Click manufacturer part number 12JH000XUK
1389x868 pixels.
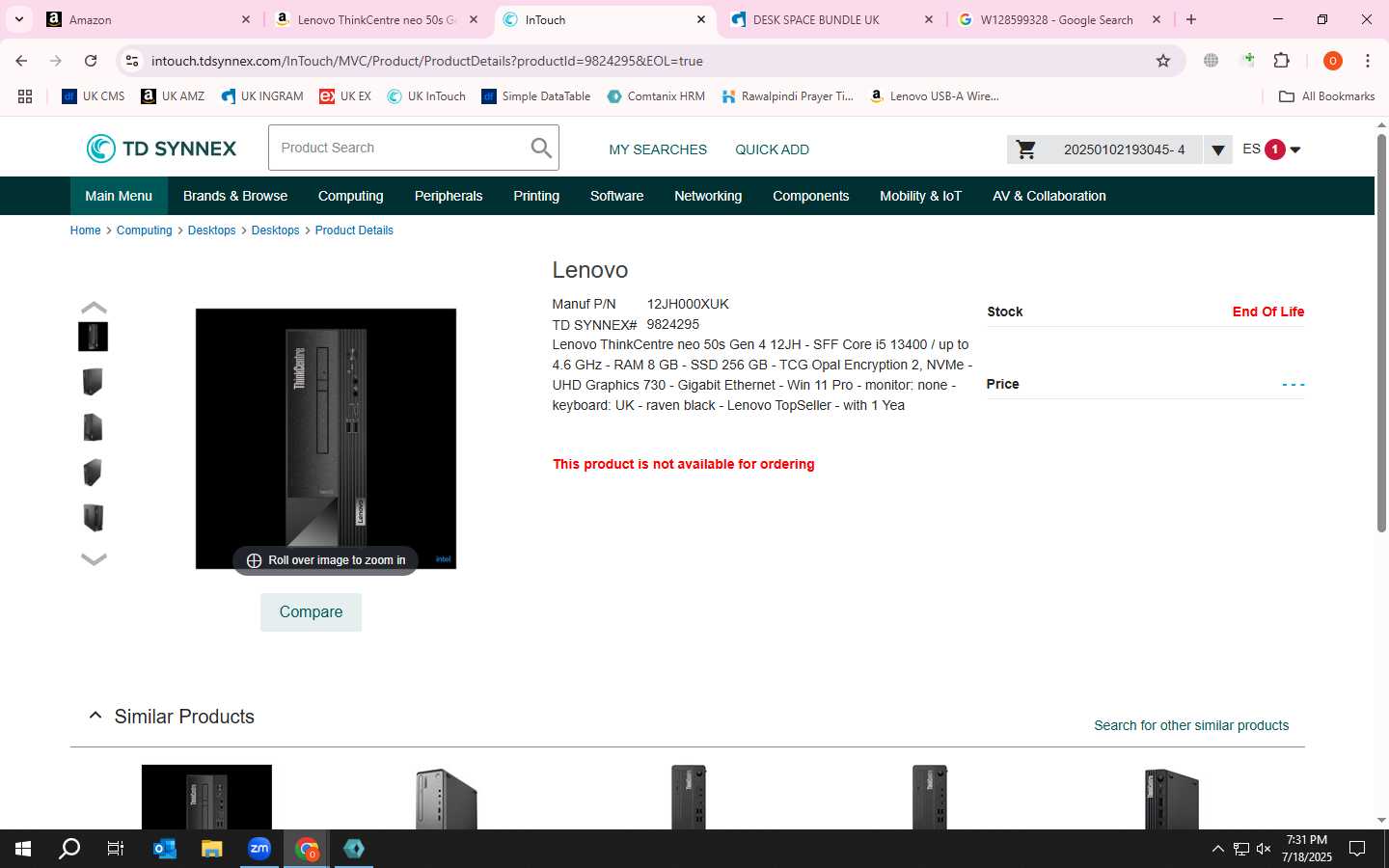click(688, 304)
